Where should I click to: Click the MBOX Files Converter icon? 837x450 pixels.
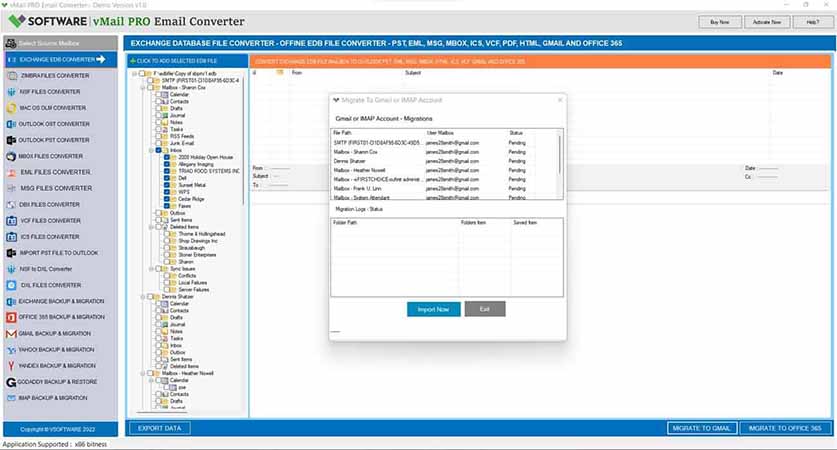(12, 156)
